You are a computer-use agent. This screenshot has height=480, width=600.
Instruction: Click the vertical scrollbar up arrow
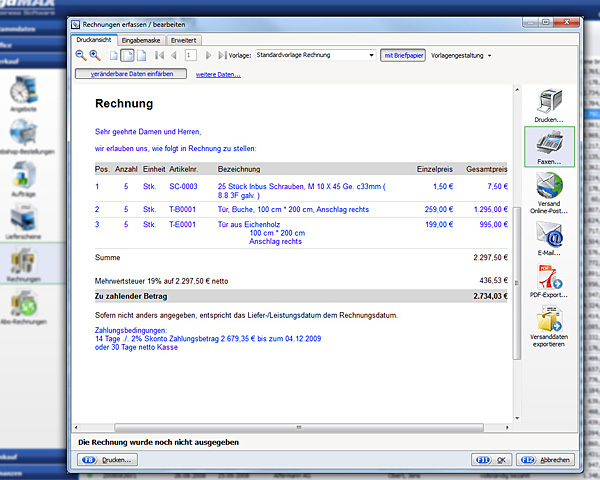click(x=517, y=90)
